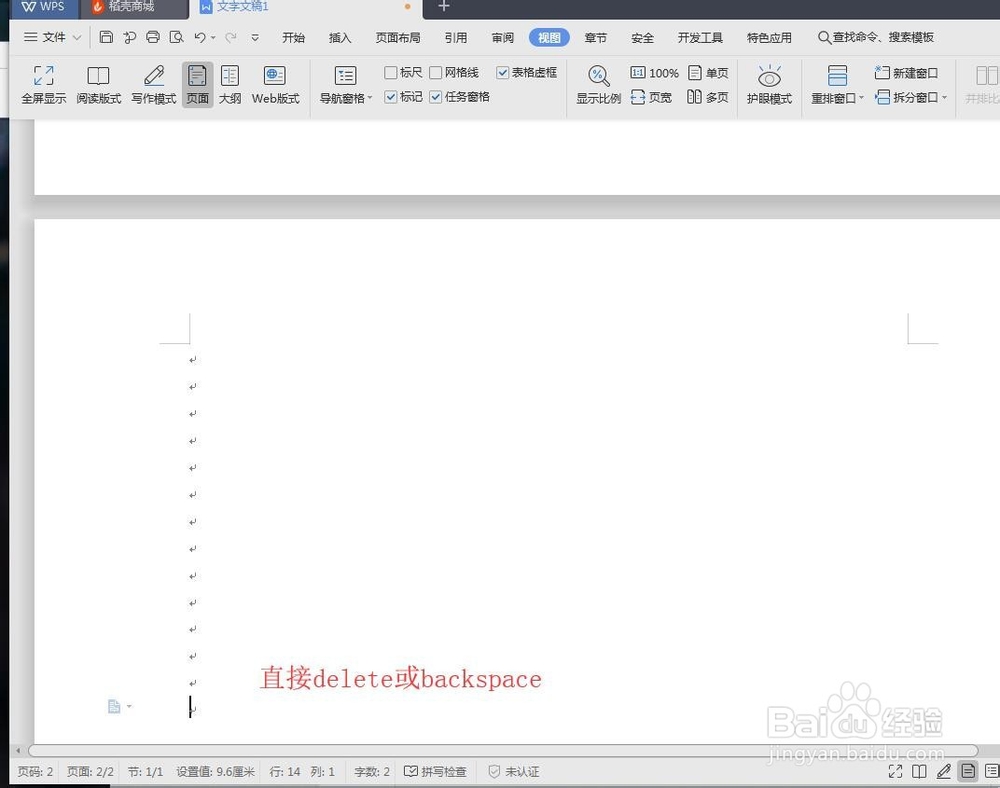The height and width of the screenshot is (788, 1000).
Task: Click the Redo arrow icon
Action: (x=231, y=38)
